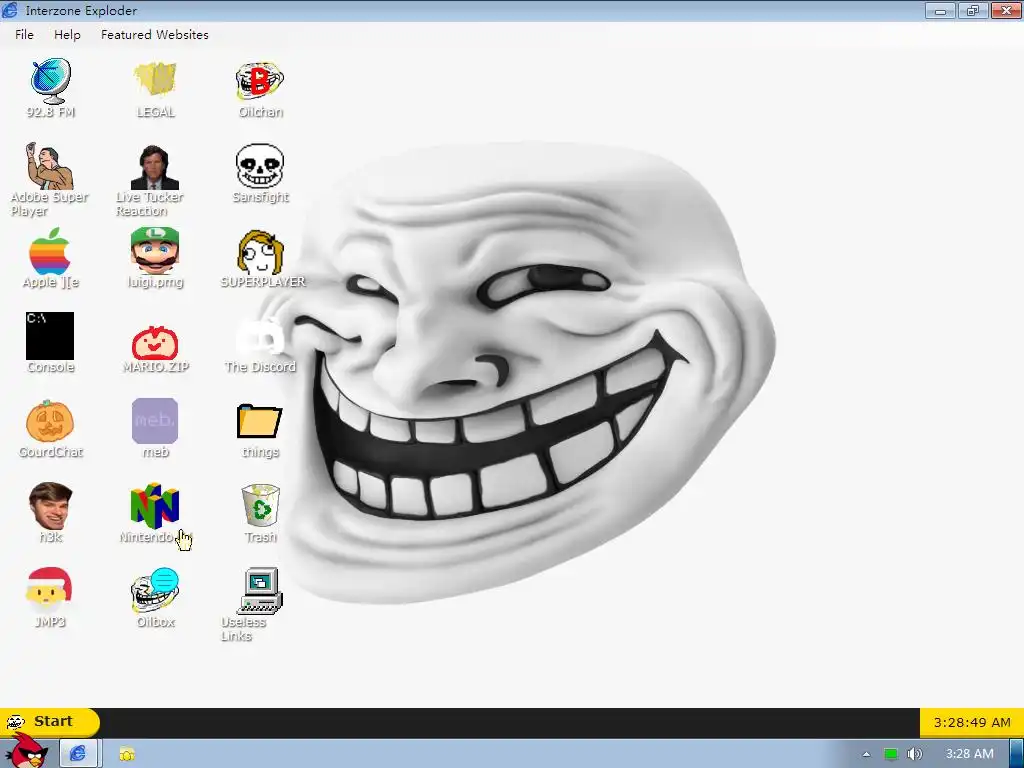Launch the Oilchan troll face icon
This screenshot has width=1024, height=768.
click(259, 81)
